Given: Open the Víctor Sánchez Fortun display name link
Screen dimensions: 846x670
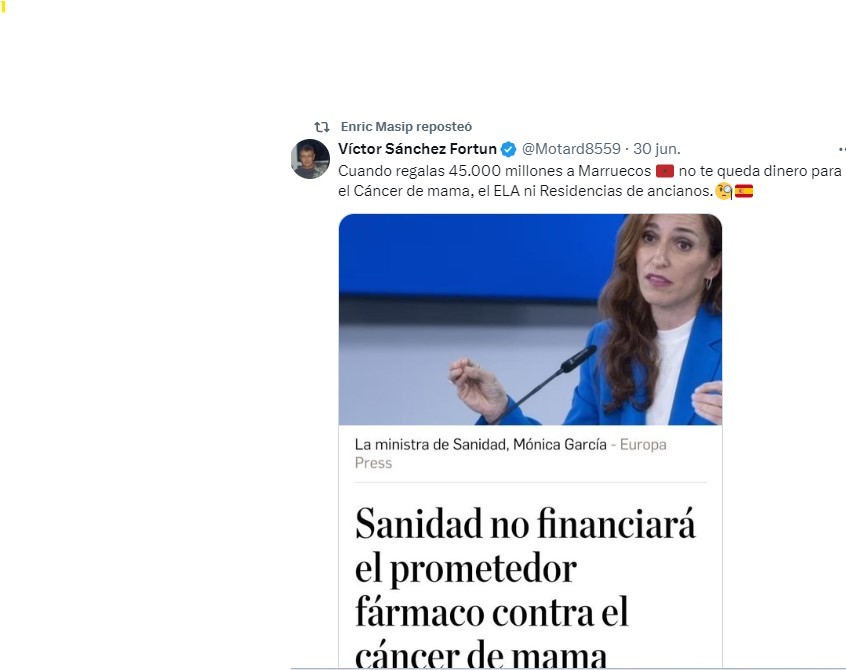Looking at the screenshot, I should 417,149.
